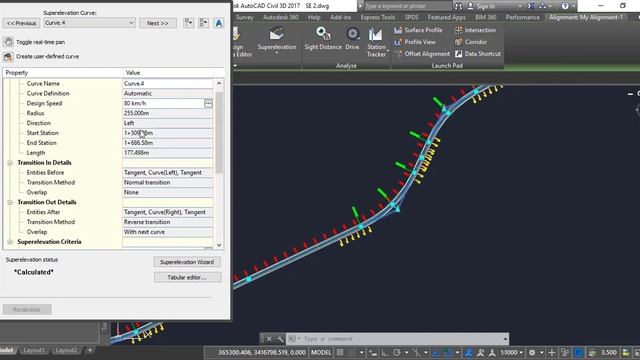Select the Alignment: My Alignment-1 tab
Image resolution: width=640 pixels, height=360 pixels.
point(586,18)
